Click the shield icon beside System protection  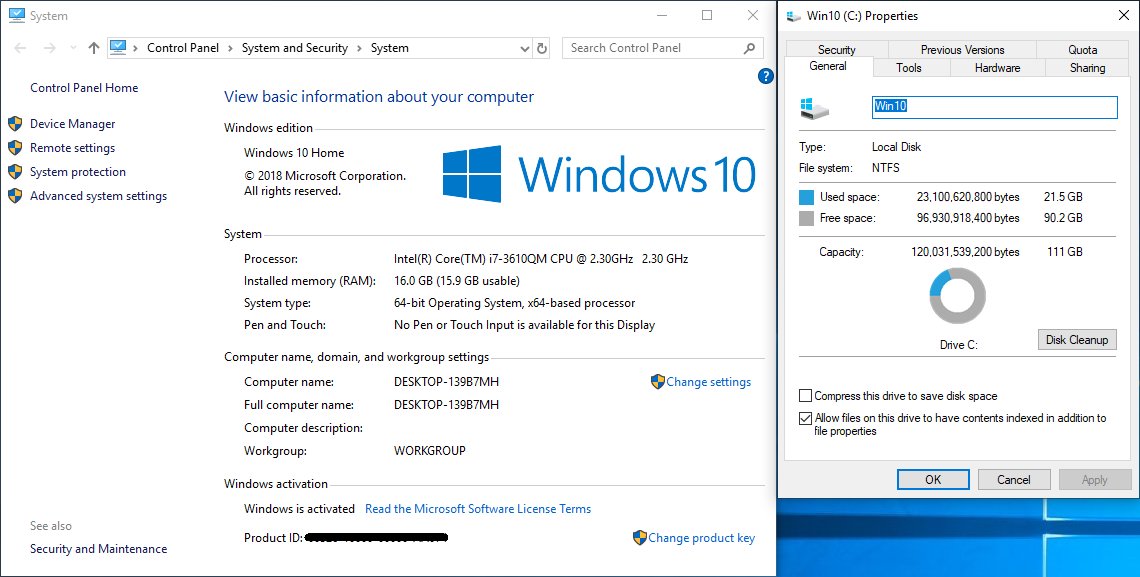coord(15,172)
